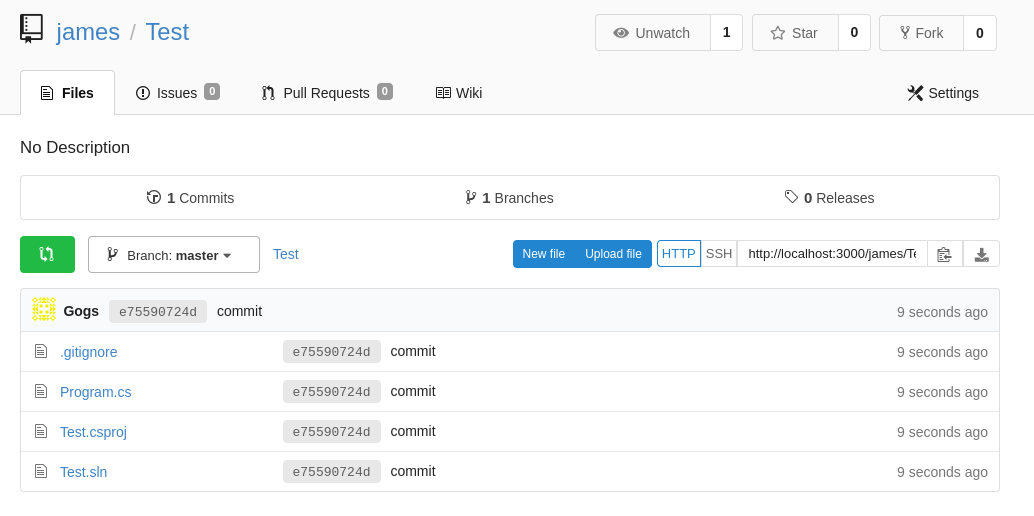1034x516 pixels.
Task: Click the Upload file button
Action: [x=613, y=254]
